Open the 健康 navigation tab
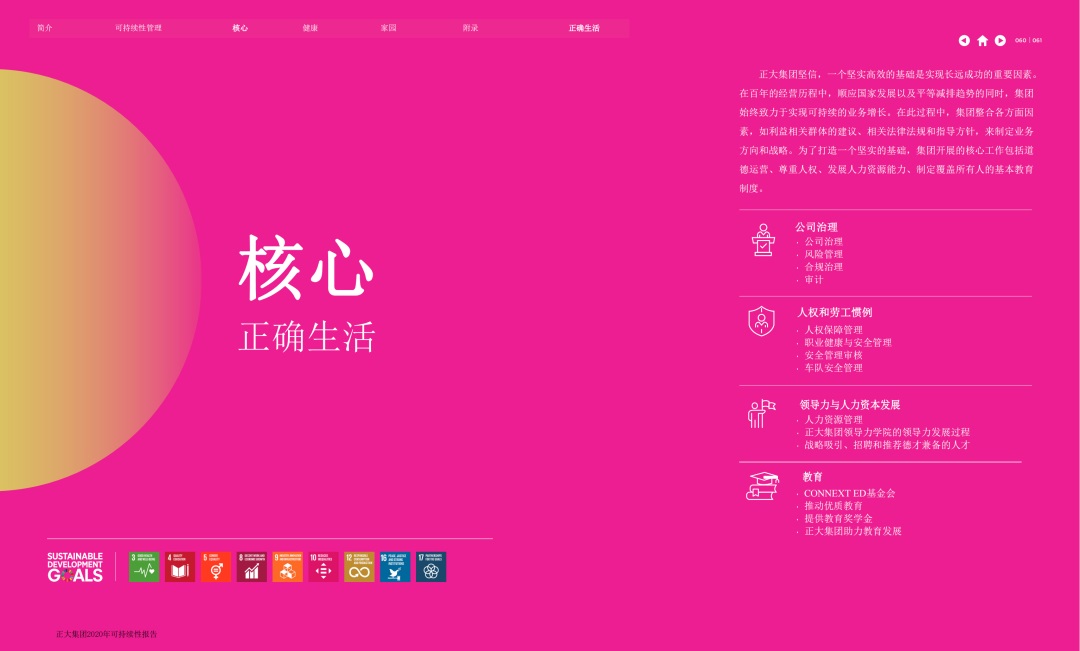Viewport: 1080px width, 651px height. coord(310,28)
